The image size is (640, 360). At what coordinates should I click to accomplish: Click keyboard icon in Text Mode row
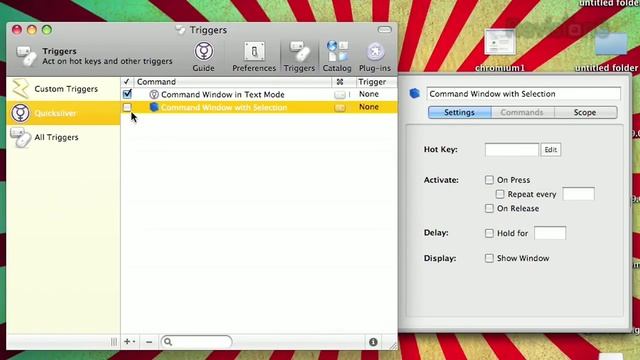[340, 95]
